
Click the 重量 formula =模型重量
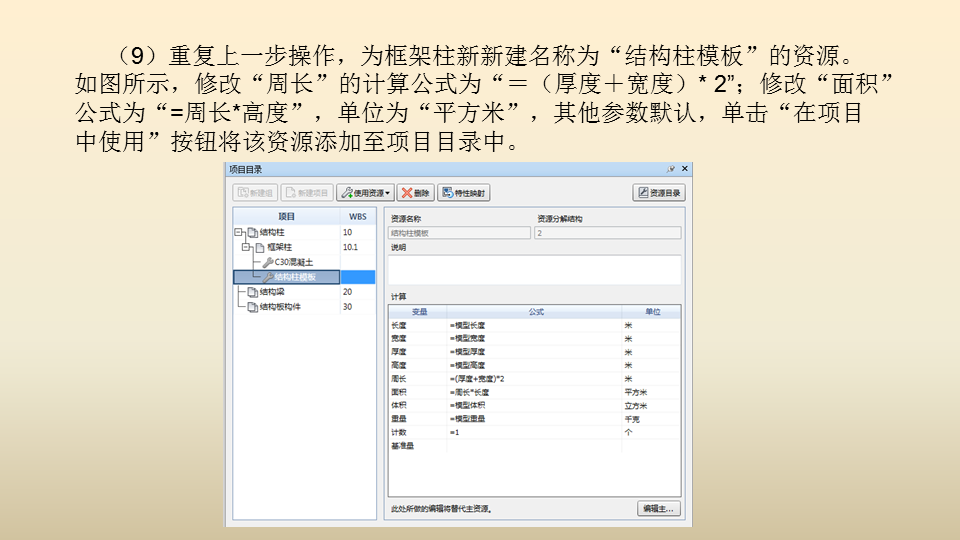coord(534,419)
